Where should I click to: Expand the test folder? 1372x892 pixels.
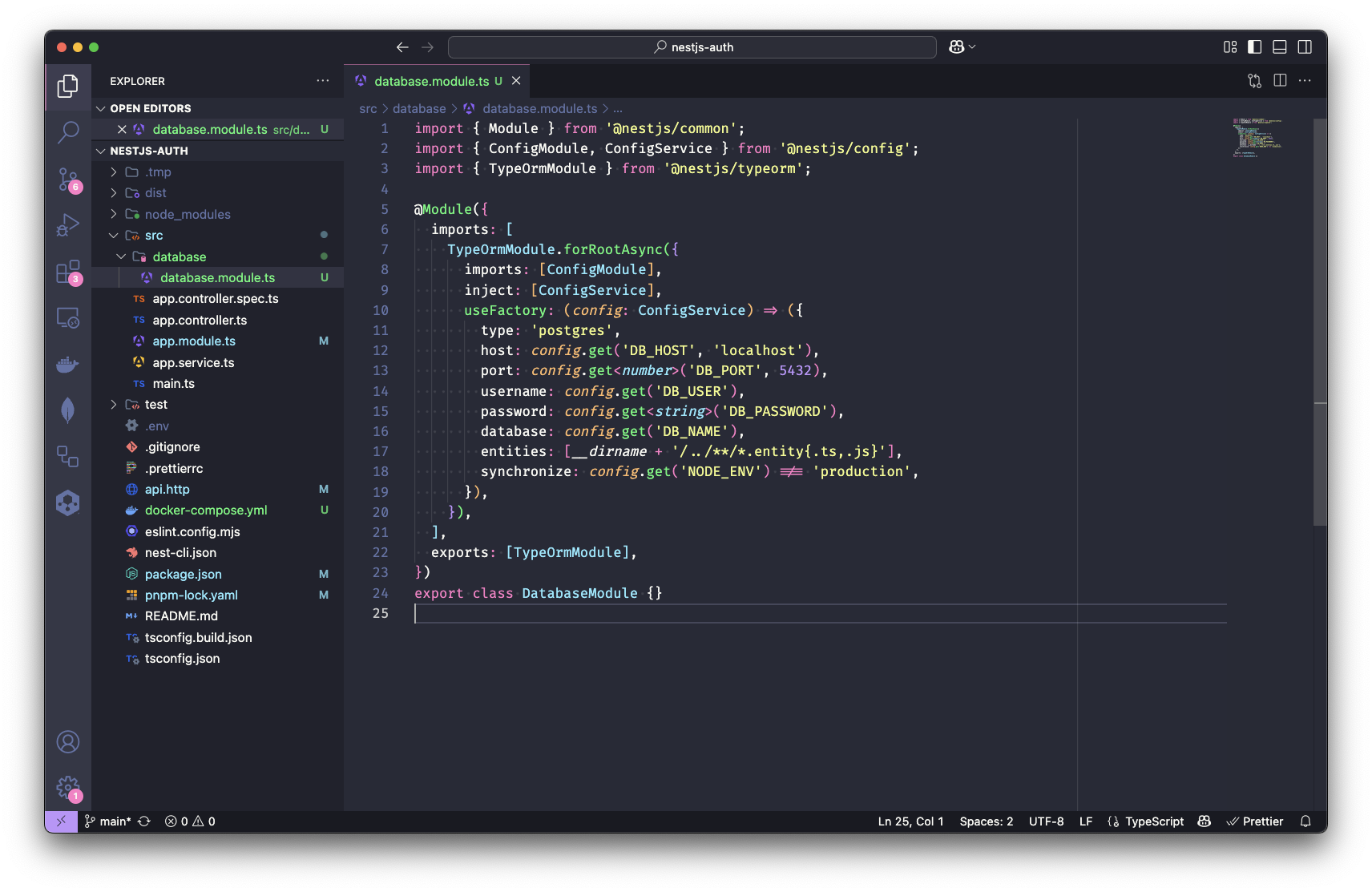point(114,405)
